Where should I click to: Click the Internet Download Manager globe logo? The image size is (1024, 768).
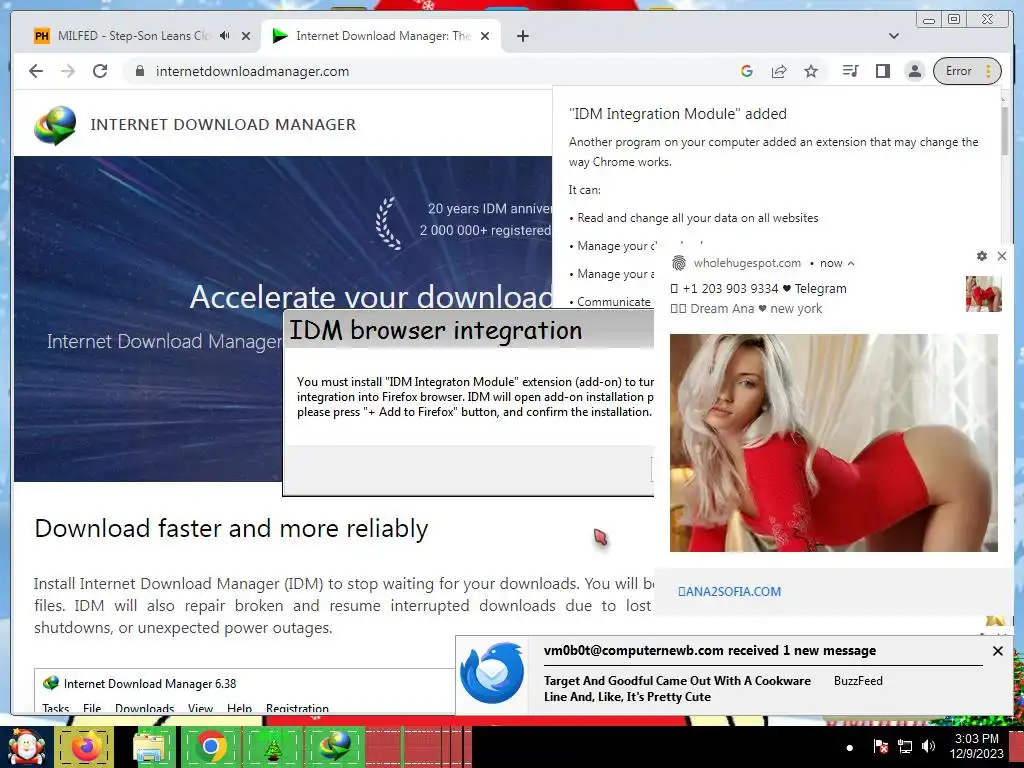[x=55, y=125]
